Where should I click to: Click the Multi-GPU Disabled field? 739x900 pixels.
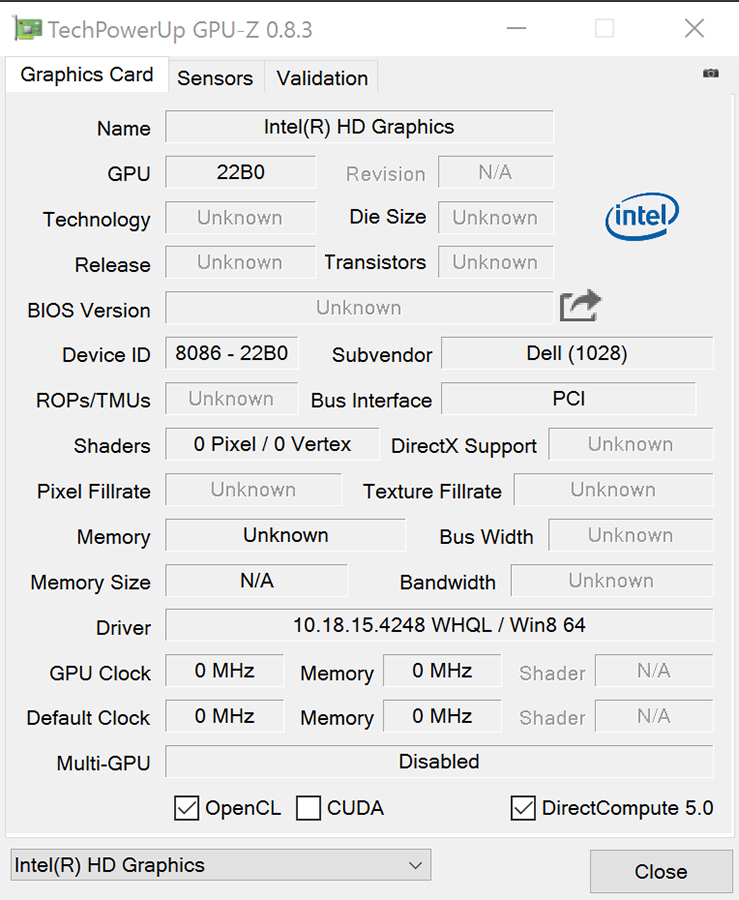[439, 761]
